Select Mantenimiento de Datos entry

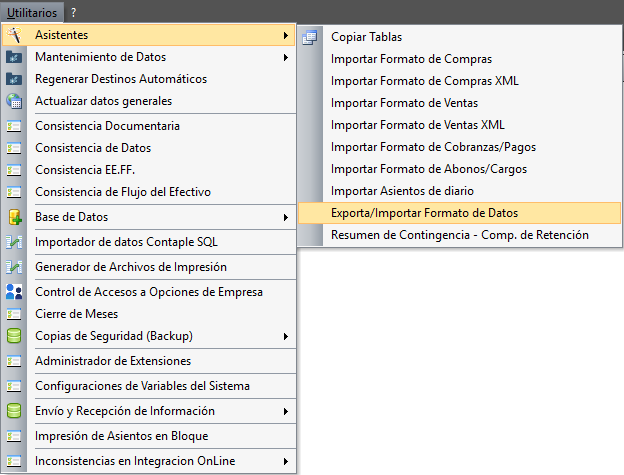149,57
